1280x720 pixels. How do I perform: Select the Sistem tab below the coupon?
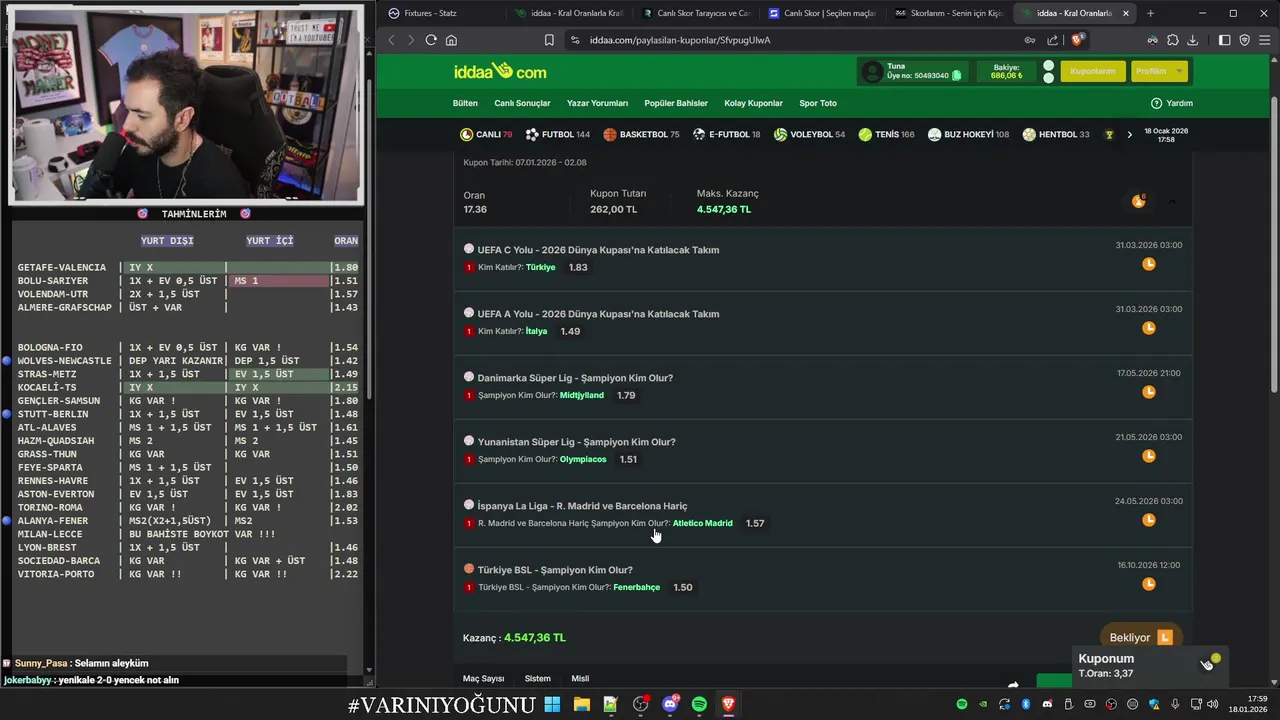click(538, 678)
